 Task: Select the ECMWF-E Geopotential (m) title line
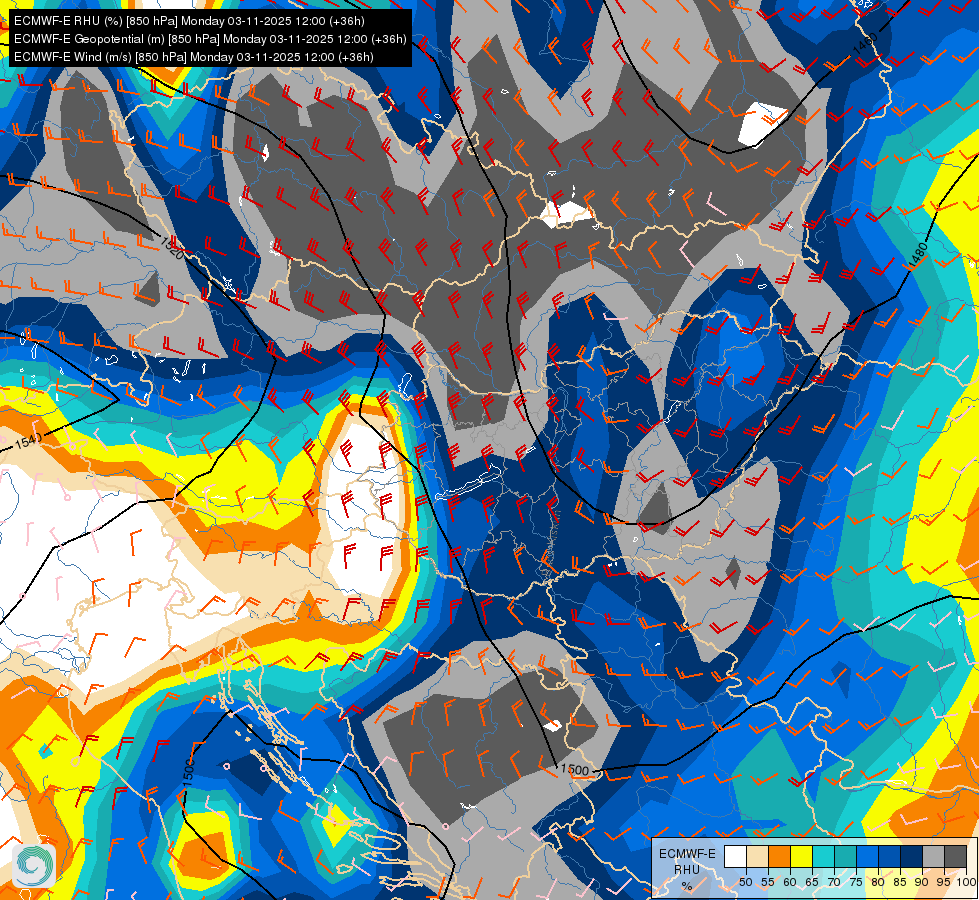tap(210, 39)
